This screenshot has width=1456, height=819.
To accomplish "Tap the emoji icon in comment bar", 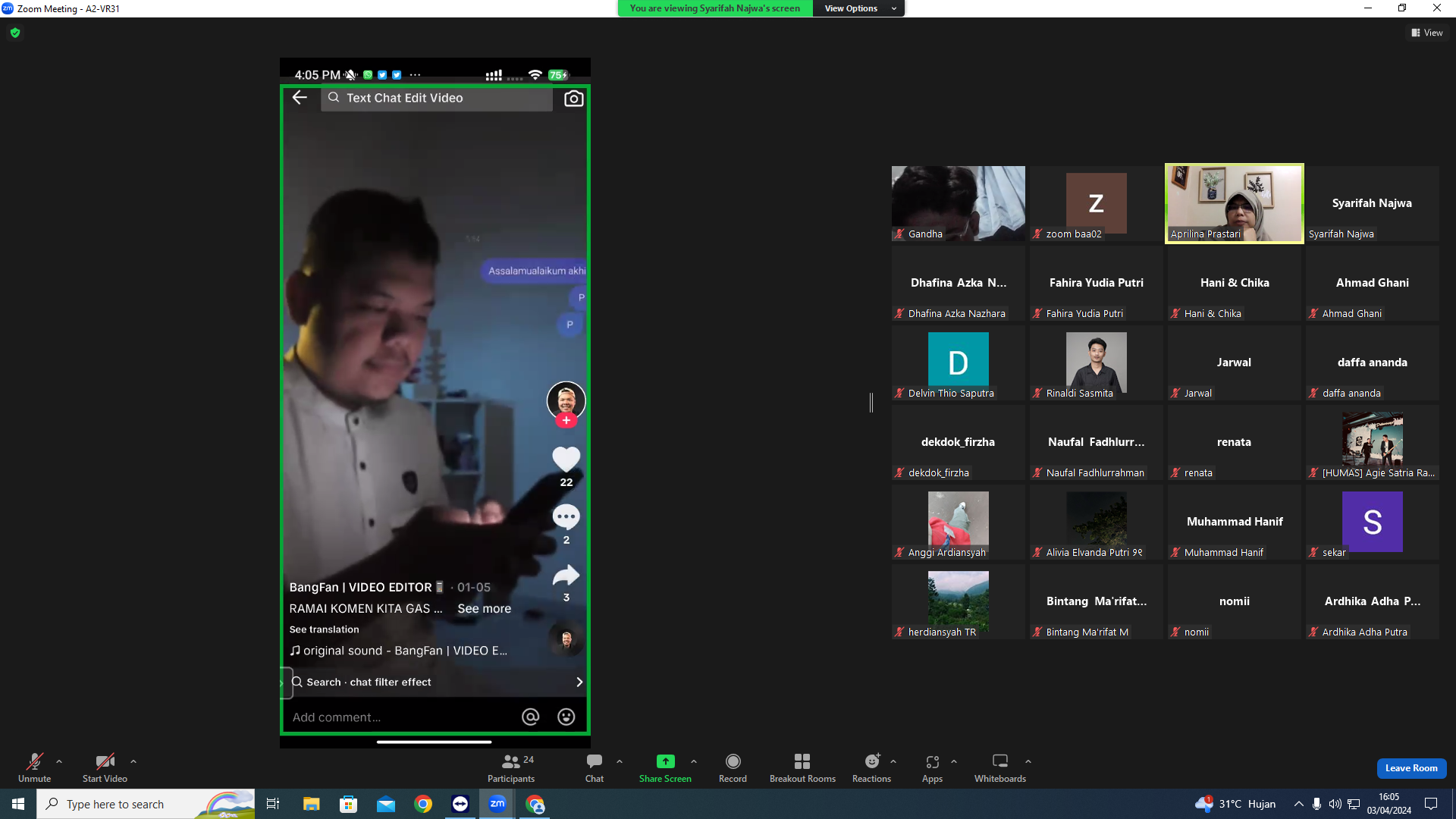I will coord(566,717).
